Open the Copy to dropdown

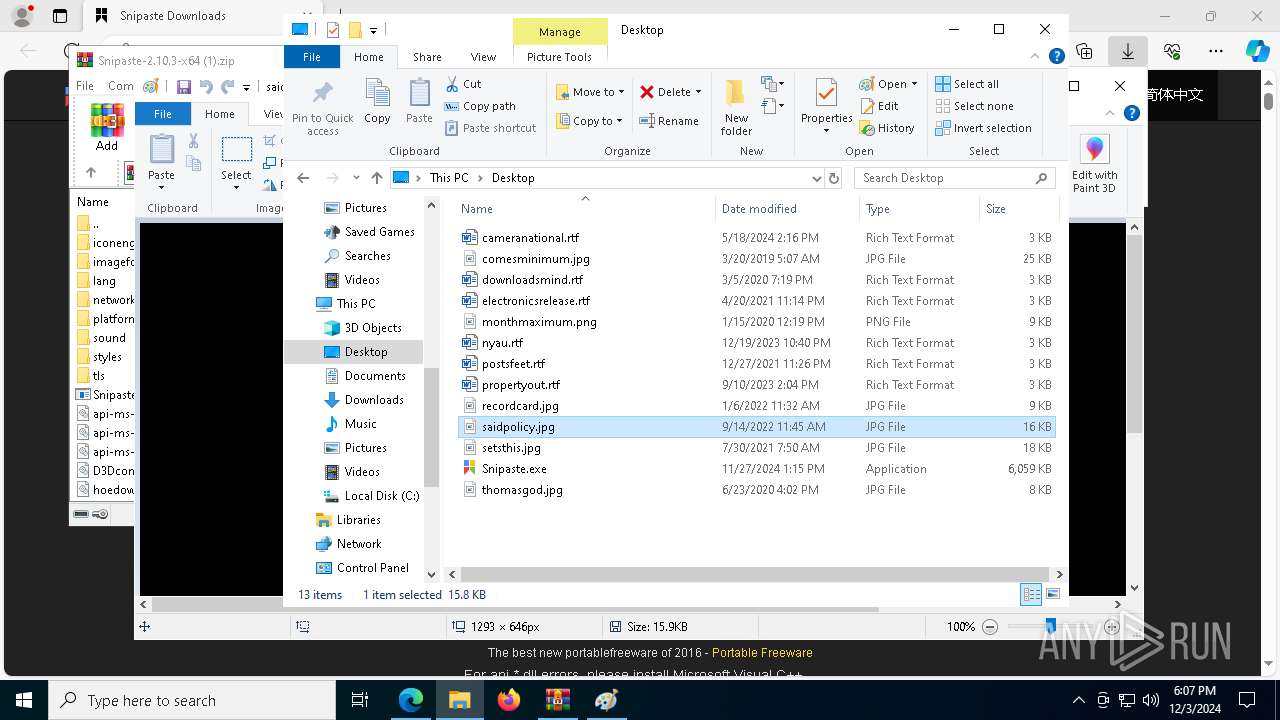[589, 121]
